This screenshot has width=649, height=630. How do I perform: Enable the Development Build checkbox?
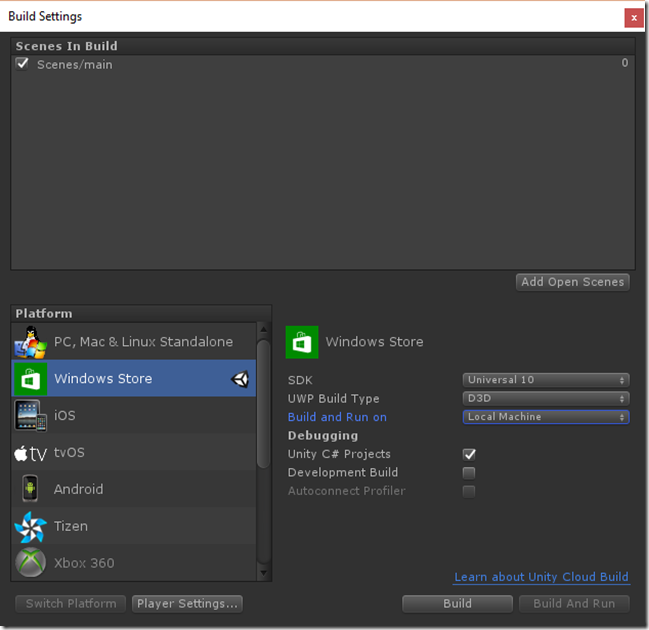(x=469, y=473)
